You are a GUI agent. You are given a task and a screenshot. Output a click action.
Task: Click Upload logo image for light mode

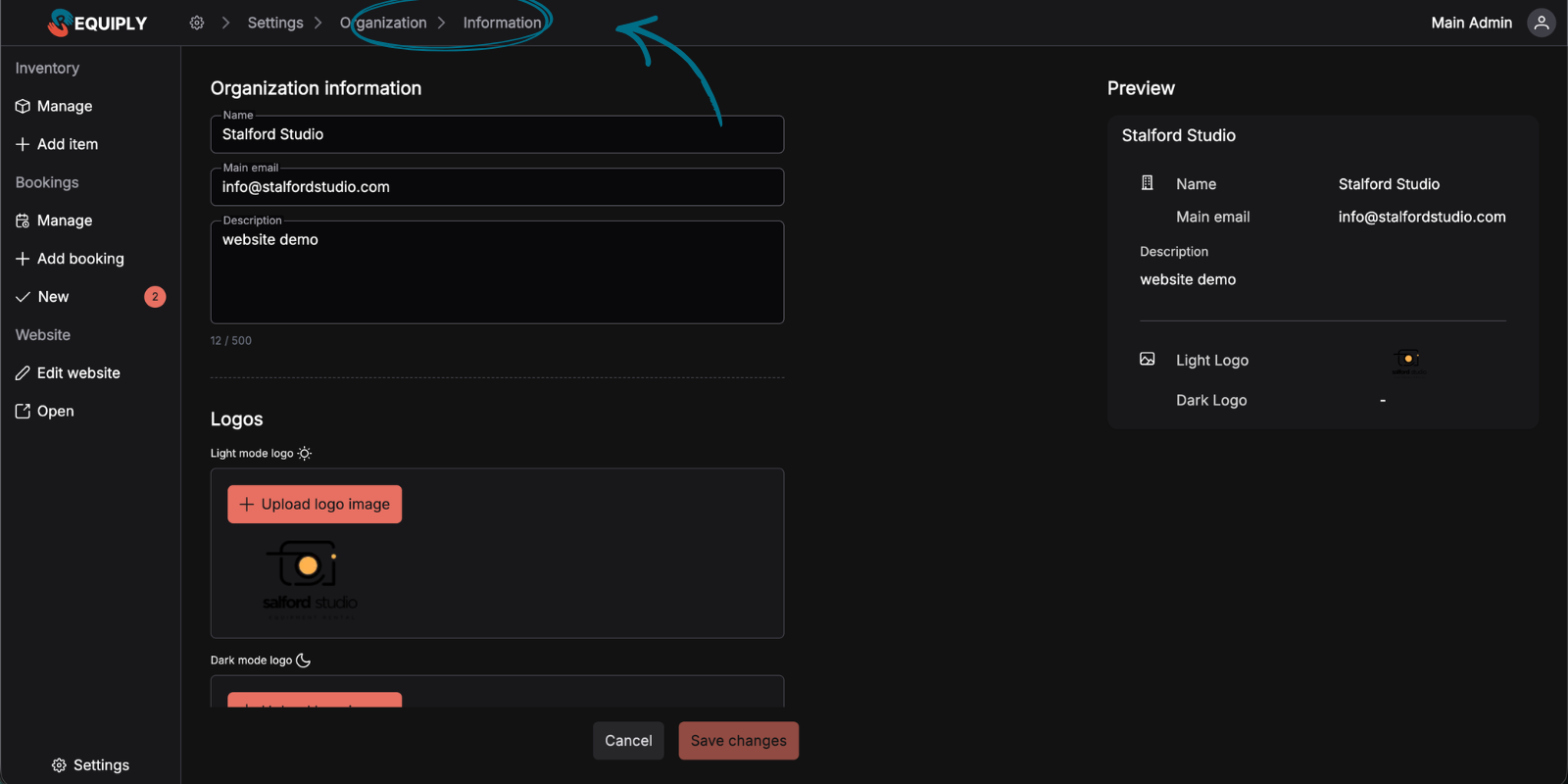pos(315,505)
